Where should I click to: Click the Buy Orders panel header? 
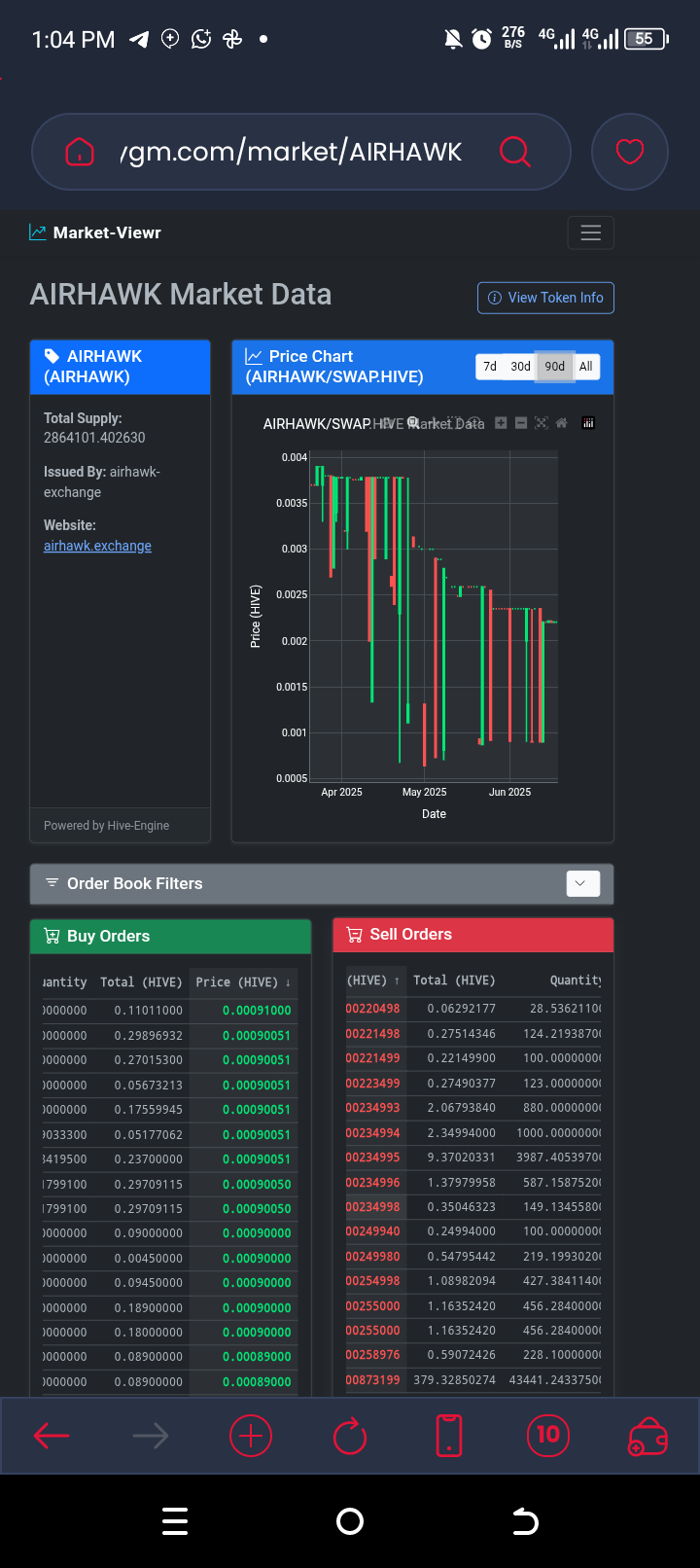[170, 936]
